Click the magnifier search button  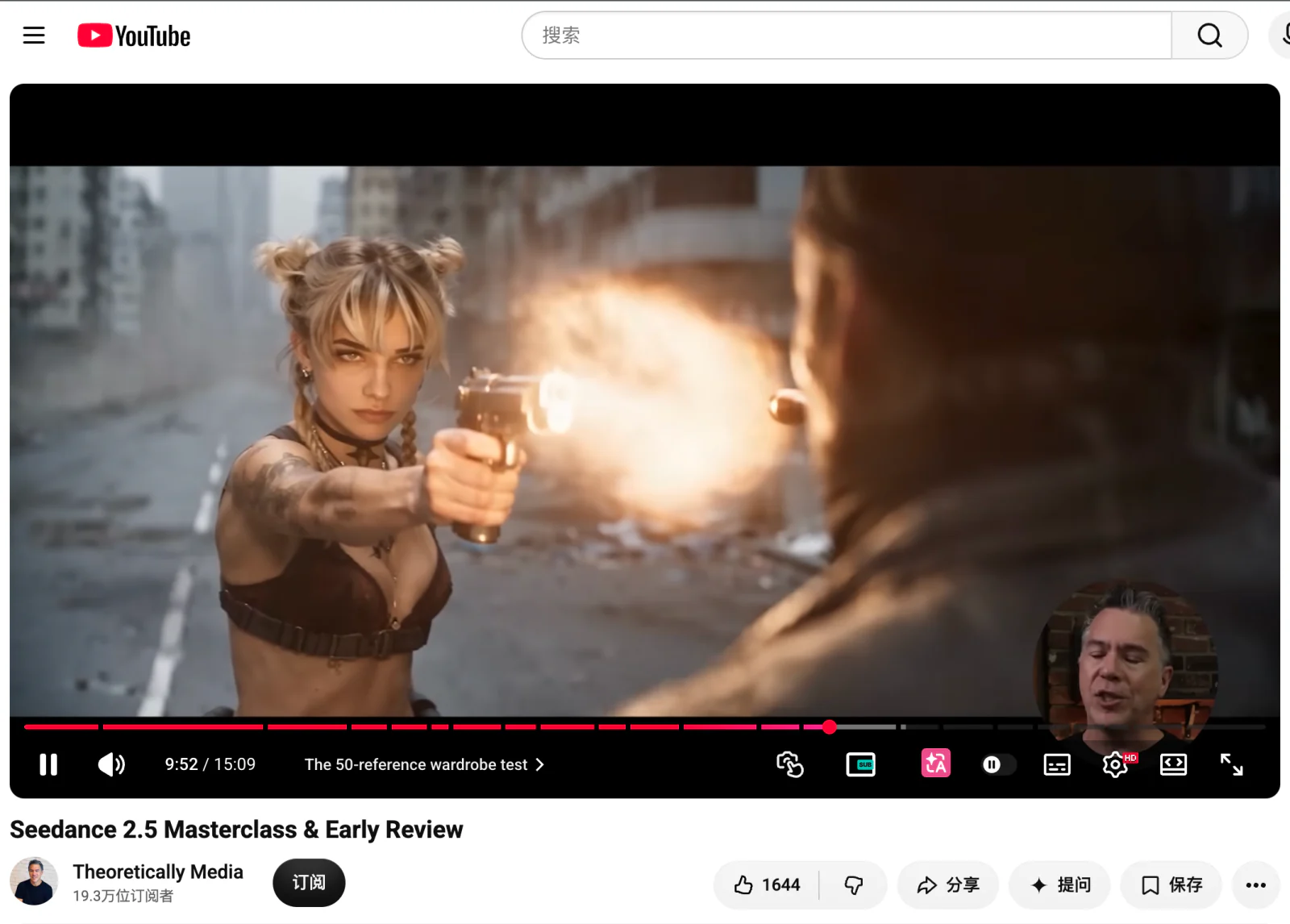pyautogui.click(x=1209, y=35)
